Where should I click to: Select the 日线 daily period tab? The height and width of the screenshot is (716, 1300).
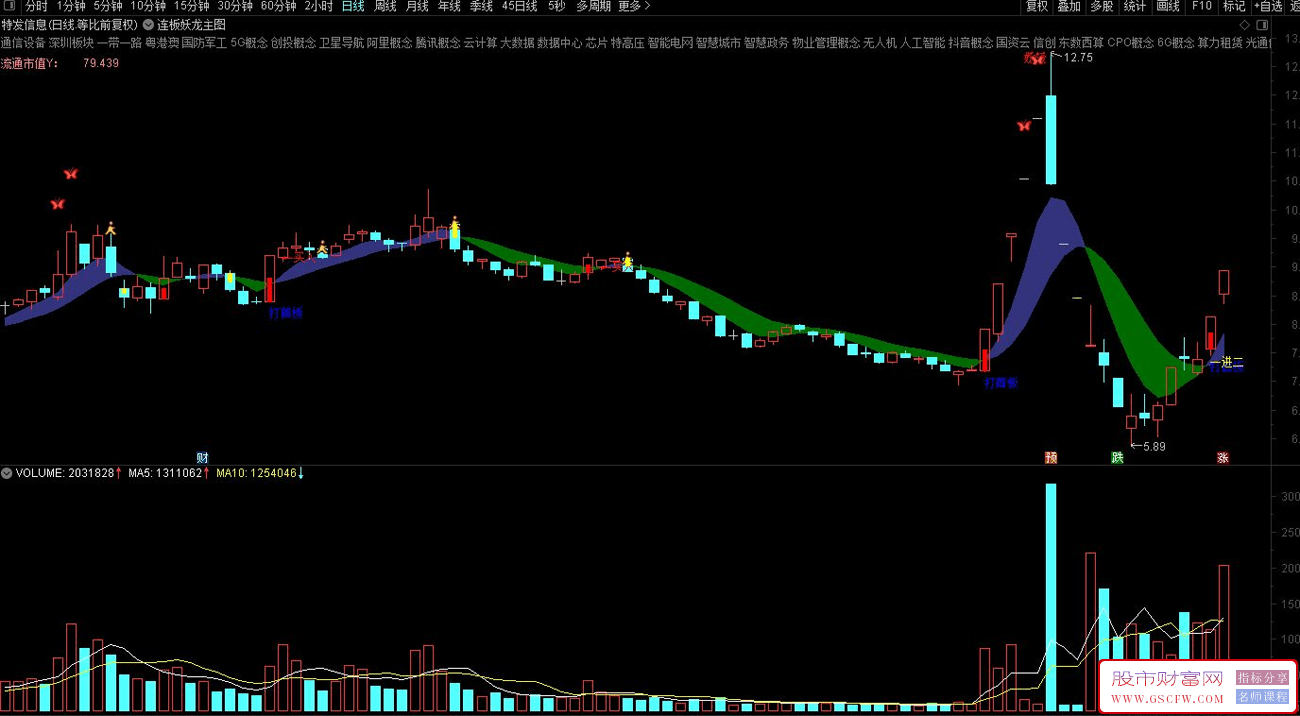coord(353,6)
